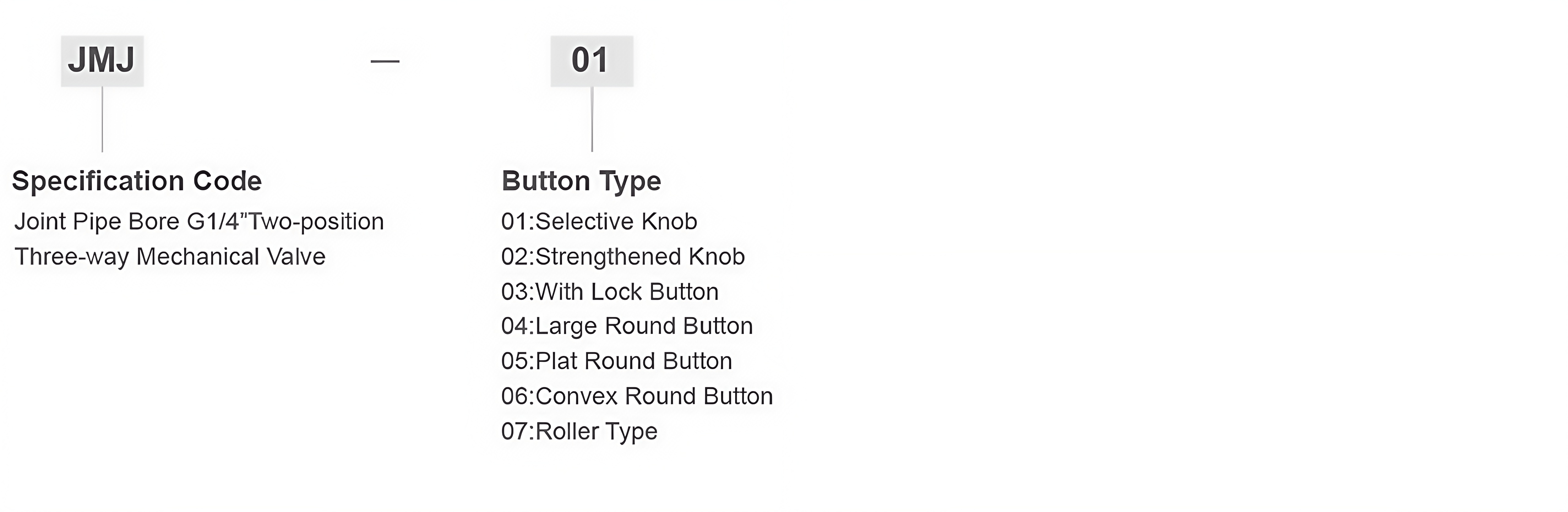Choose 03:With Lock Button line
This screenshot has height=512, width=1568.
coord(610,292)
